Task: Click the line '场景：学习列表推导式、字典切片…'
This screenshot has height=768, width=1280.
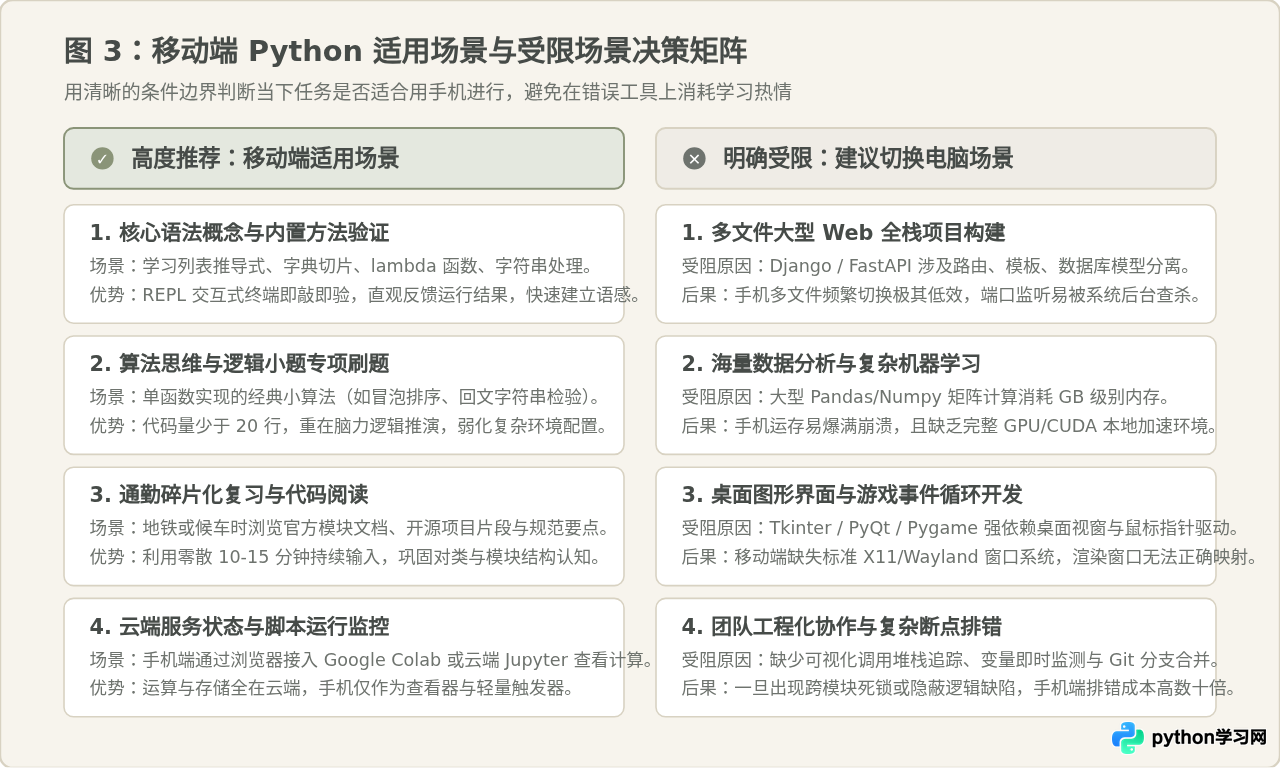Action: [343, 266]
